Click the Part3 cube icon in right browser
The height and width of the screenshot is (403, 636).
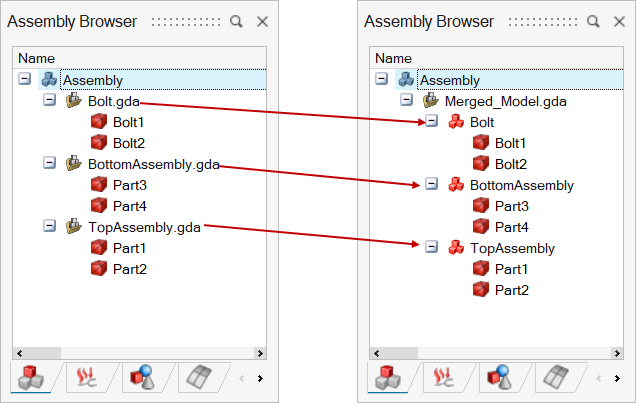click(x=481, y=205)
